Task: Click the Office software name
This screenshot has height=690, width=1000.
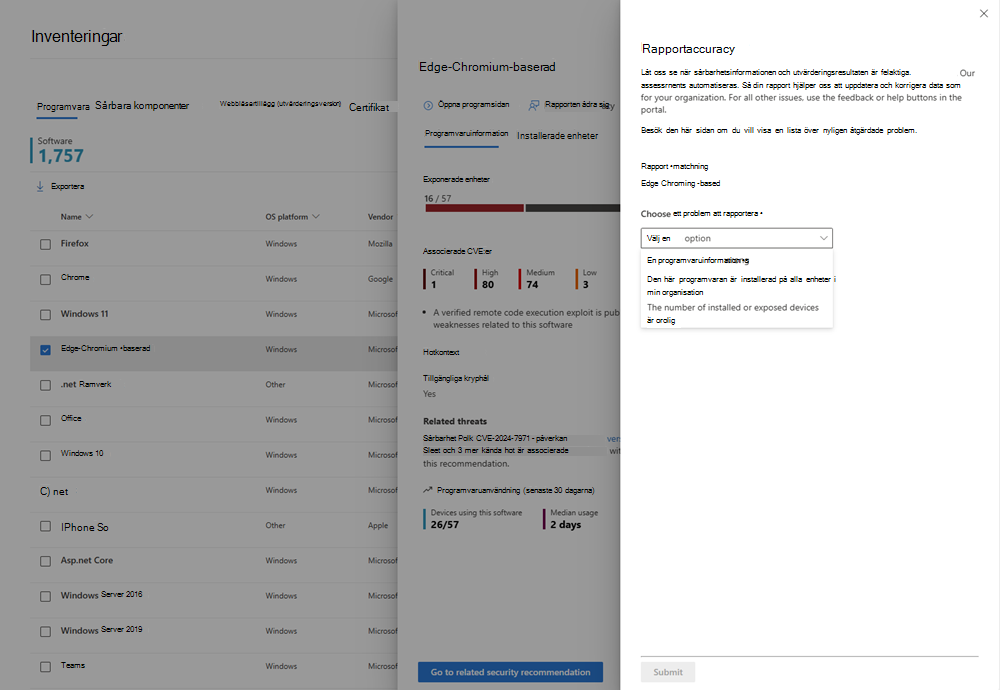Action: point(71,418)
